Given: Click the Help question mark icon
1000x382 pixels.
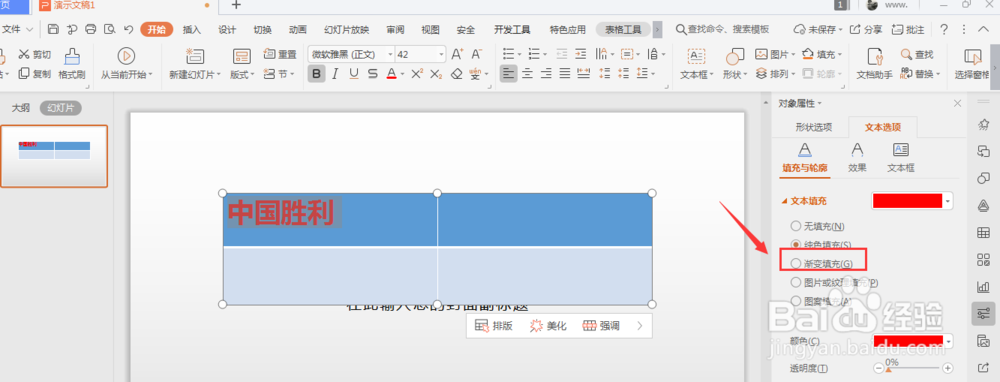Looking at the screenshot, I should (x=945, y=29).
